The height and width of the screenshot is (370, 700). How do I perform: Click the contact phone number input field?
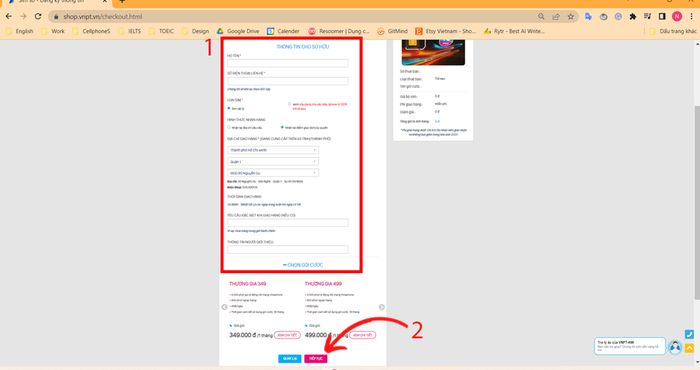coord(288,81)
